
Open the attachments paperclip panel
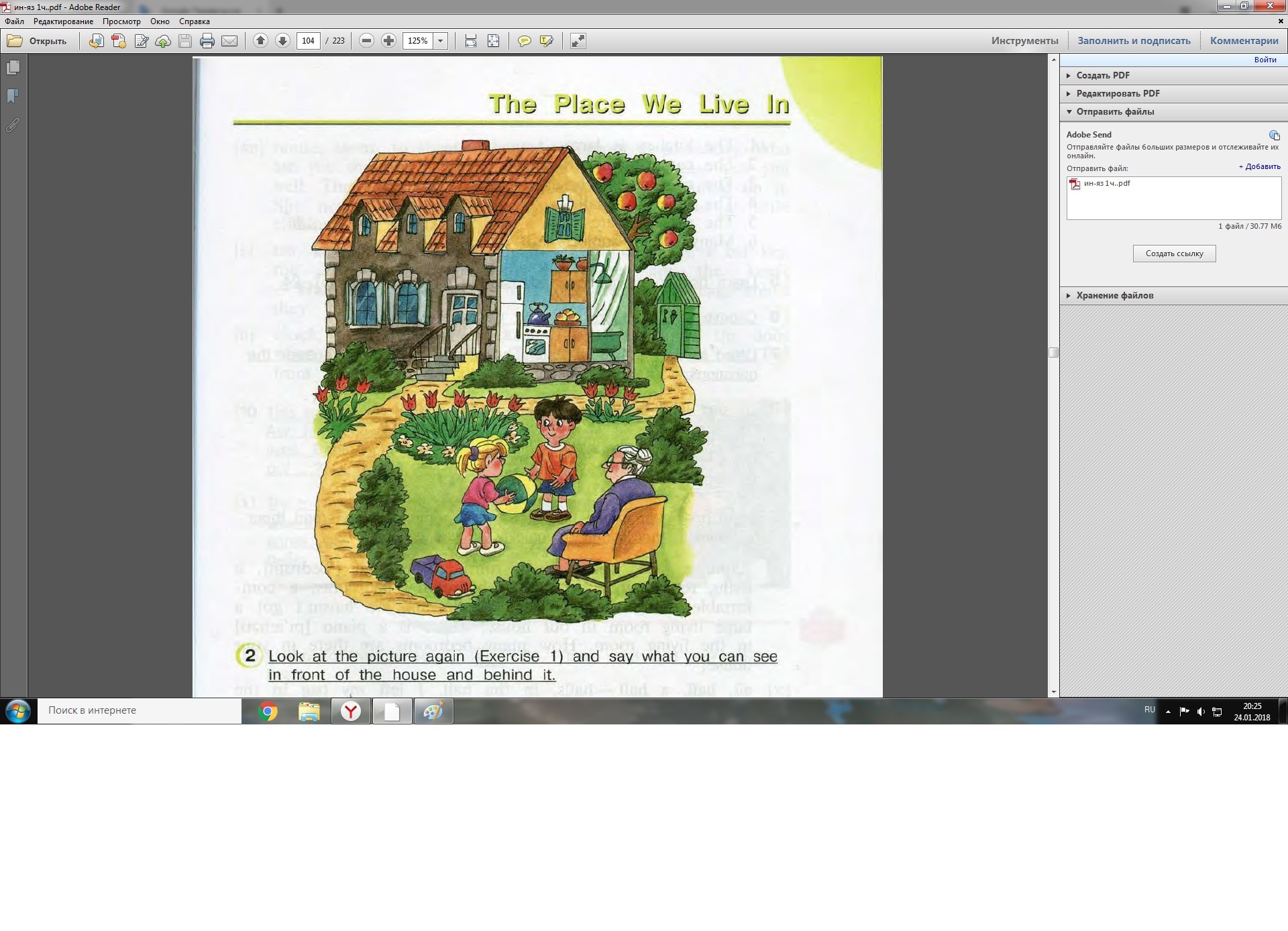[x=13, y=125]
